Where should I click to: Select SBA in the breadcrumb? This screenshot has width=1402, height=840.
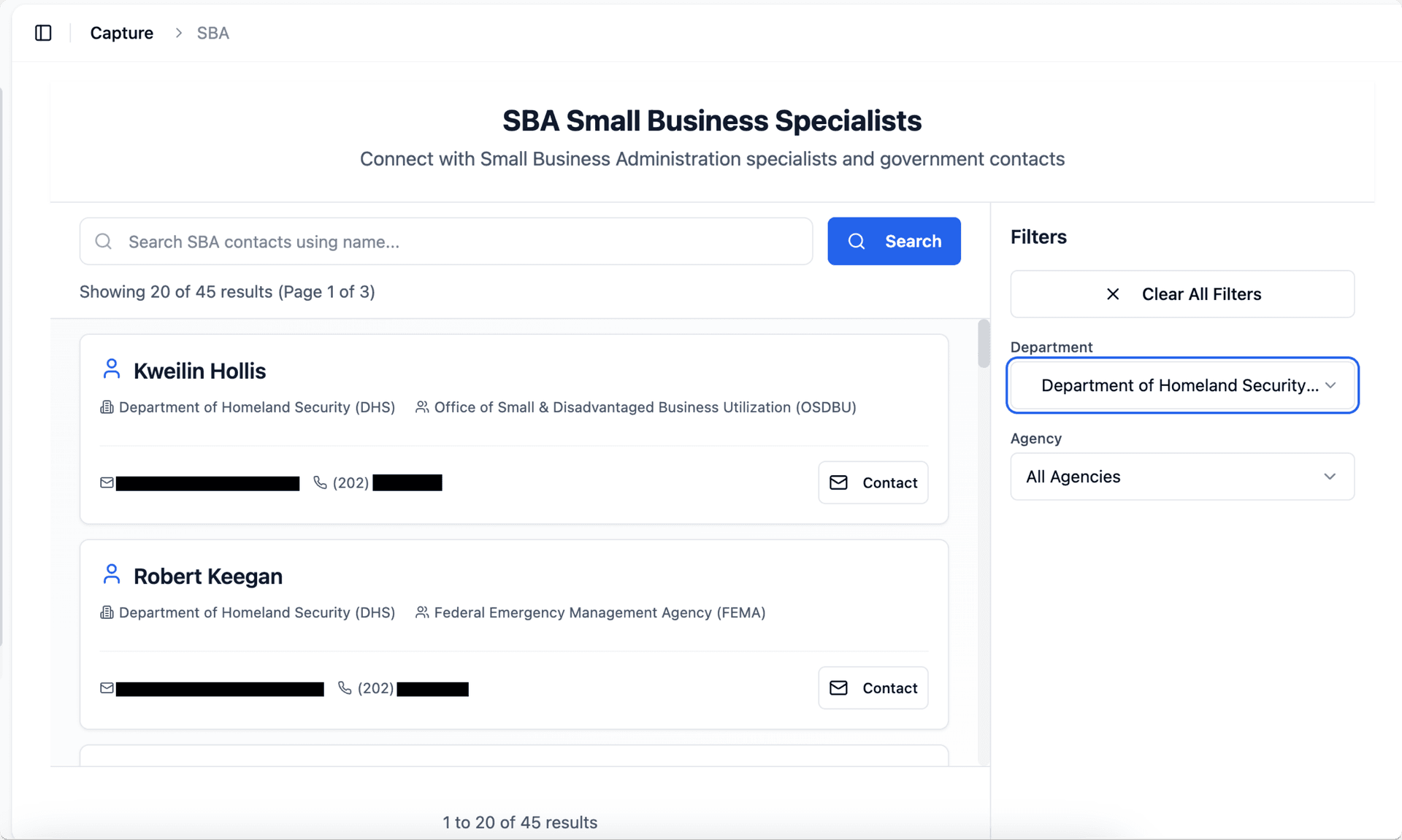(x=212, y=33)
